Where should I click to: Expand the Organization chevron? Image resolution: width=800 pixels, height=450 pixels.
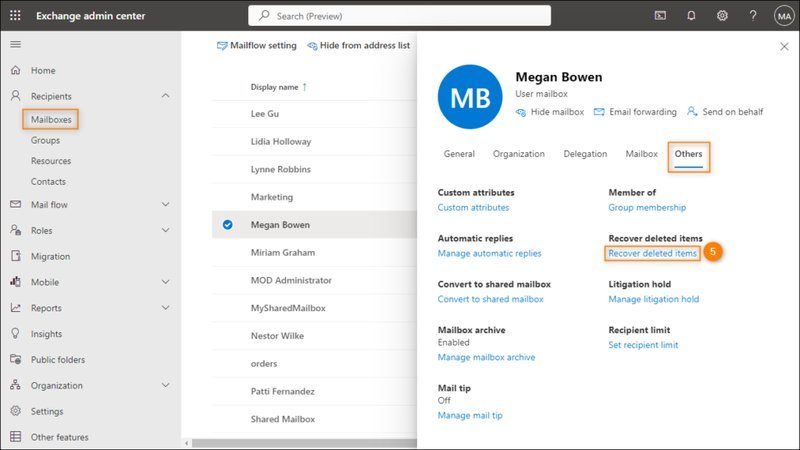pyautogui.click(x=165, y=385)
